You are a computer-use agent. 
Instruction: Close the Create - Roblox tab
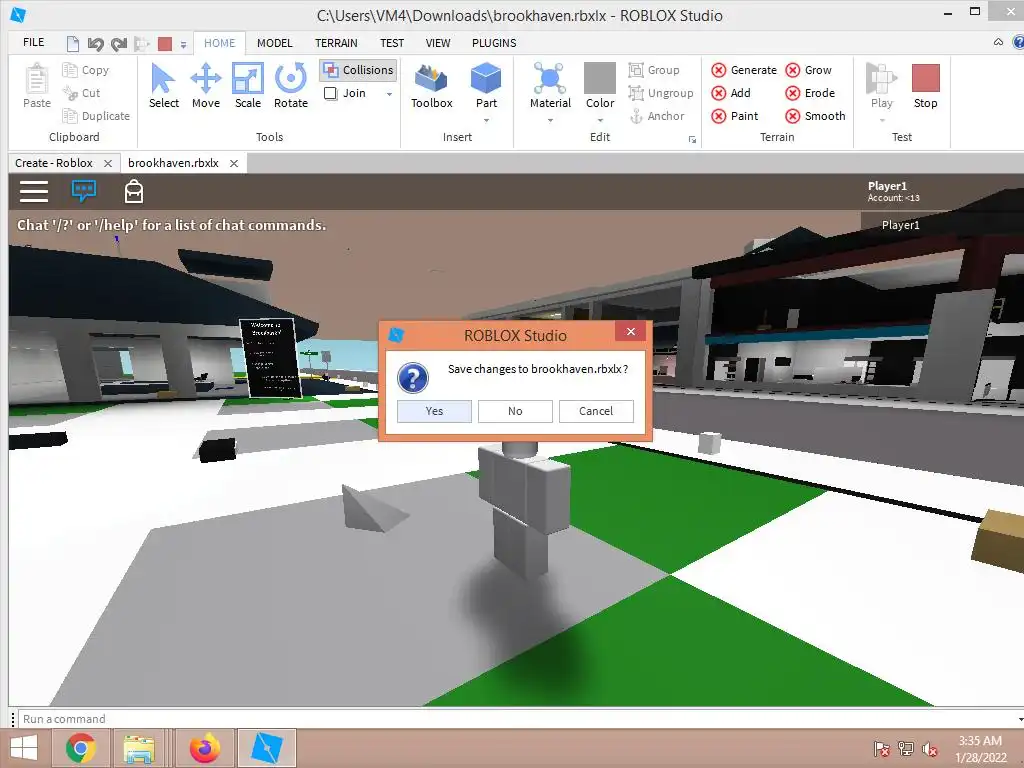tap(108, 163)
